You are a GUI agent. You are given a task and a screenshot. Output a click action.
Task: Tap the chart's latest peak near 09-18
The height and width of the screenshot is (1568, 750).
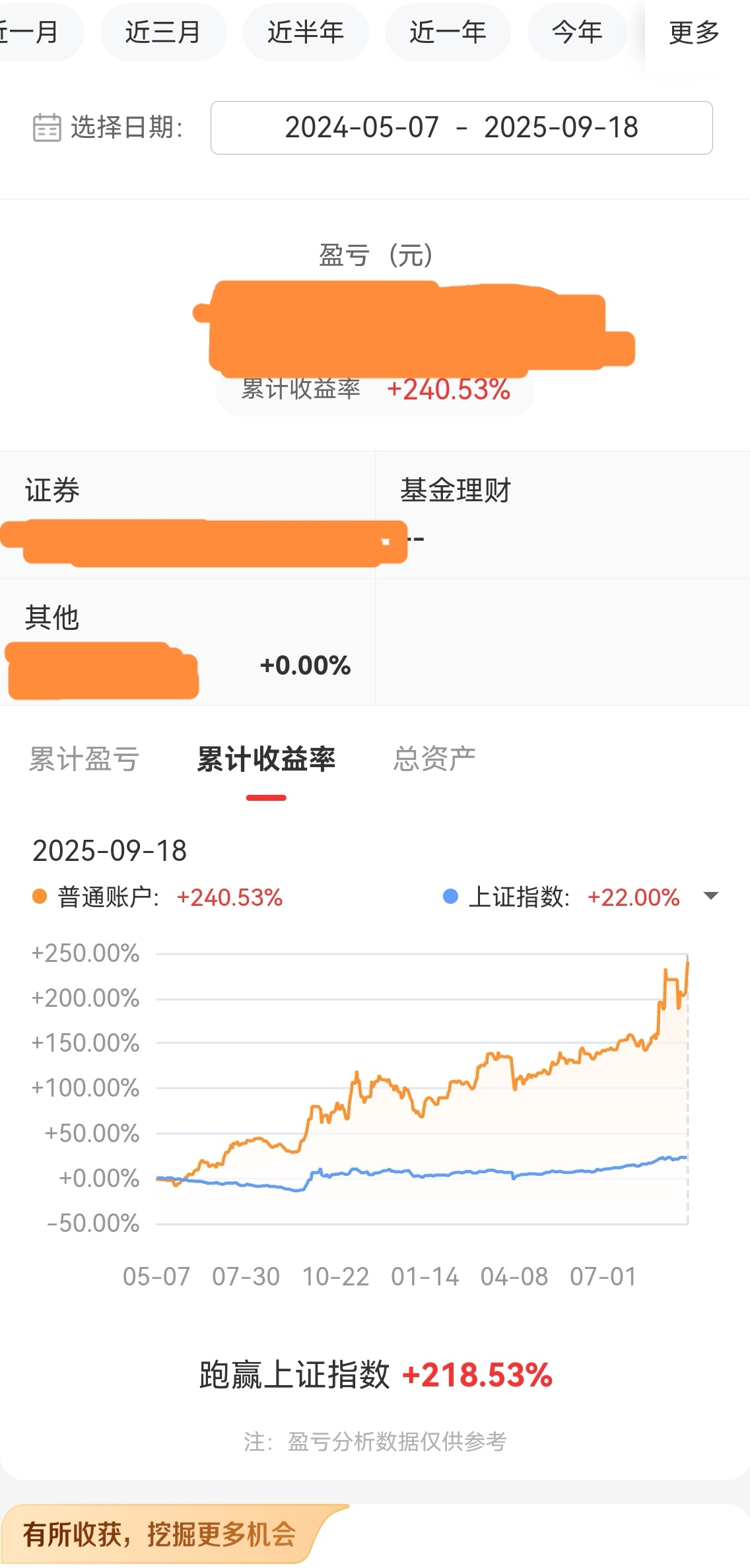(x=687, y=964)
